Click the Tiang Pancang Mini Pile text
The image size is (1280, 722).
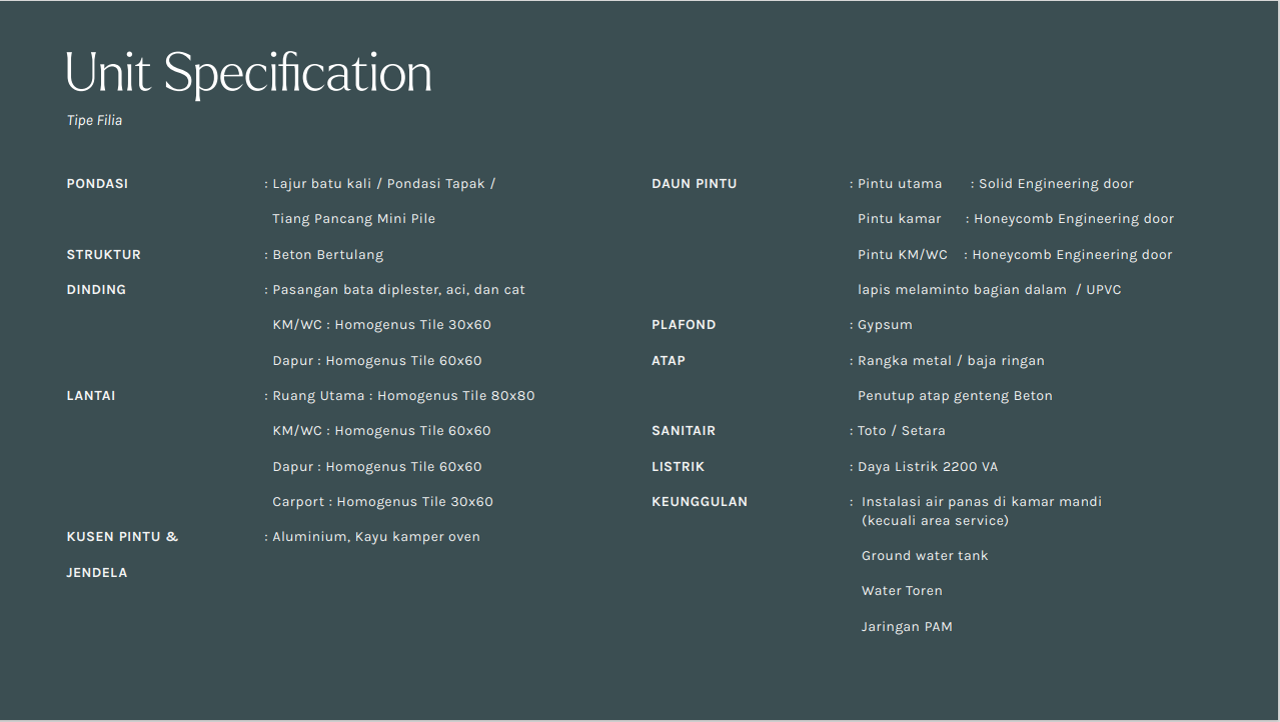pos(353,219)
